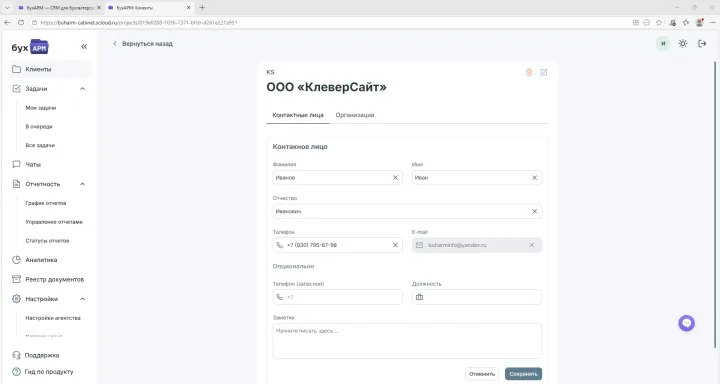720x384 pixels.
Task: Switch to first бухАРМ CRM browser tab
Action: pyautogui.click(x=59, y=8)
